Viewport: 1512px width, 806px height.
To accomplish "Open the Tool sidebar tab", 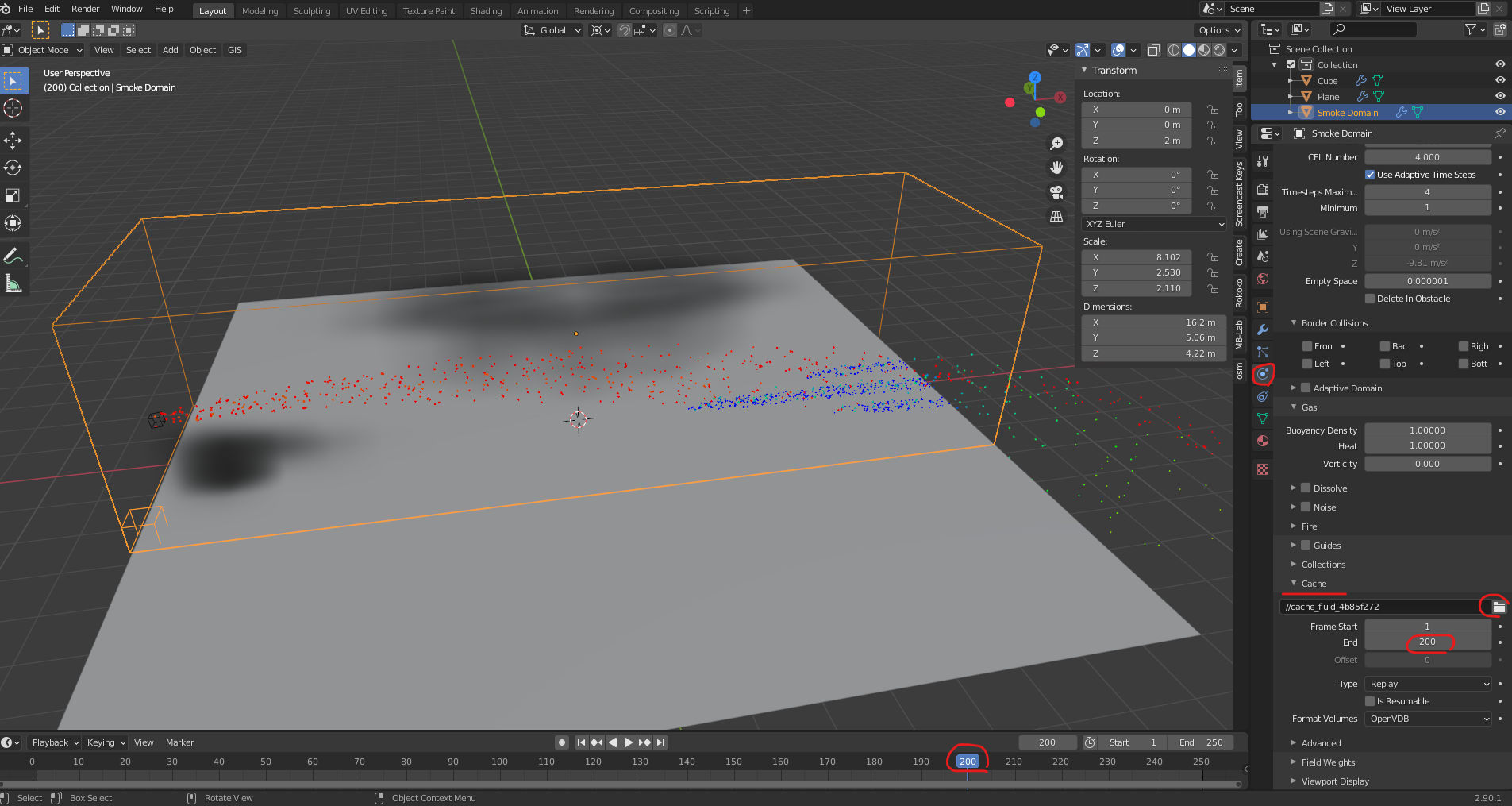I will pos(1239,109).
